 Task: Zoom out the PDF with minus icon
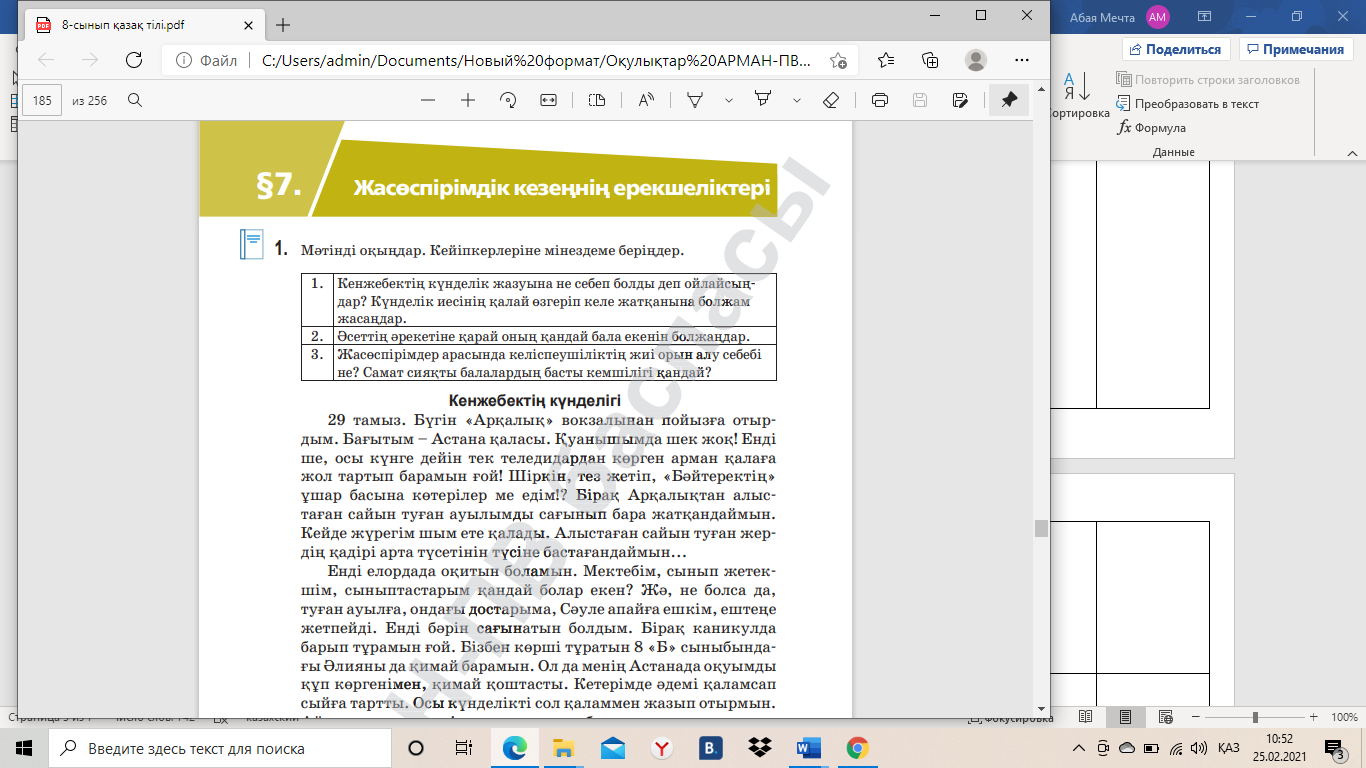coord(428,100)
